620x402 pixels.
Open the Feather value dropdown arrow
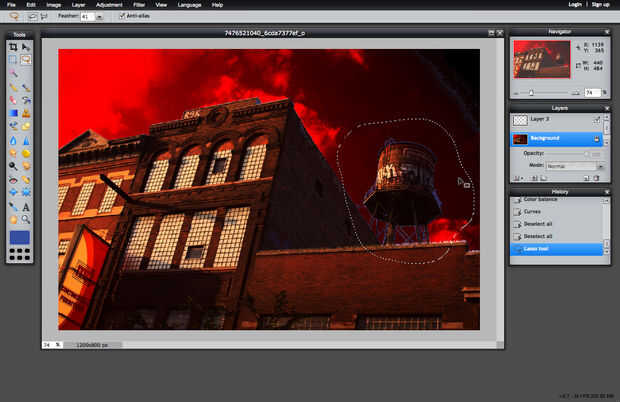100,17
